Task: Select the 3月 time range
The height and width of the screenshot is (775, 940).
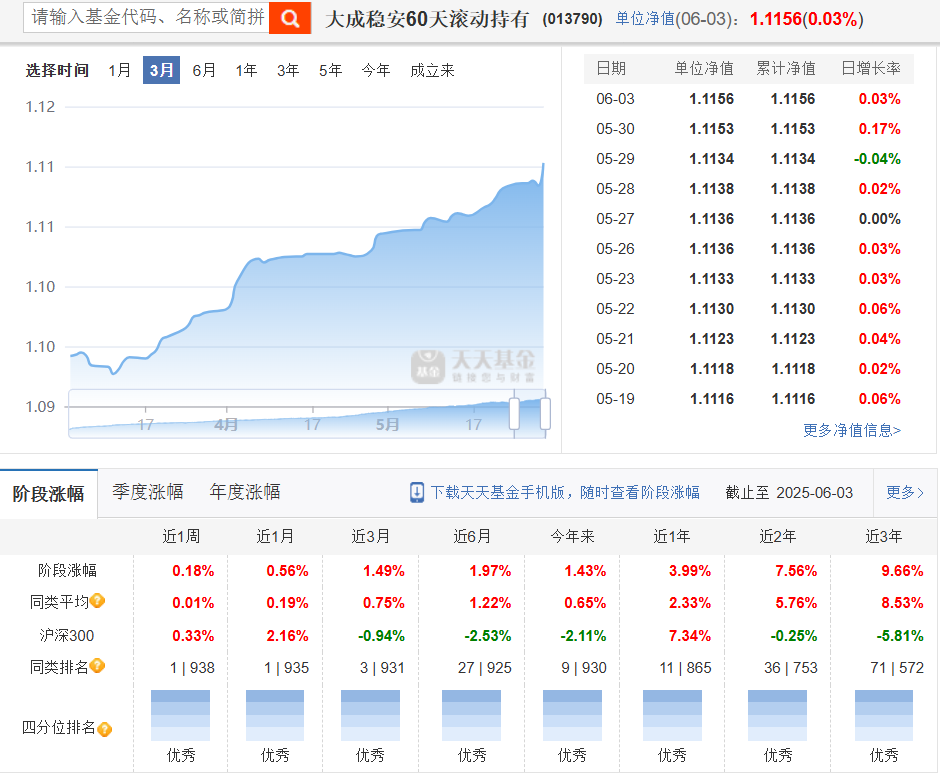Action: point(161,70)
